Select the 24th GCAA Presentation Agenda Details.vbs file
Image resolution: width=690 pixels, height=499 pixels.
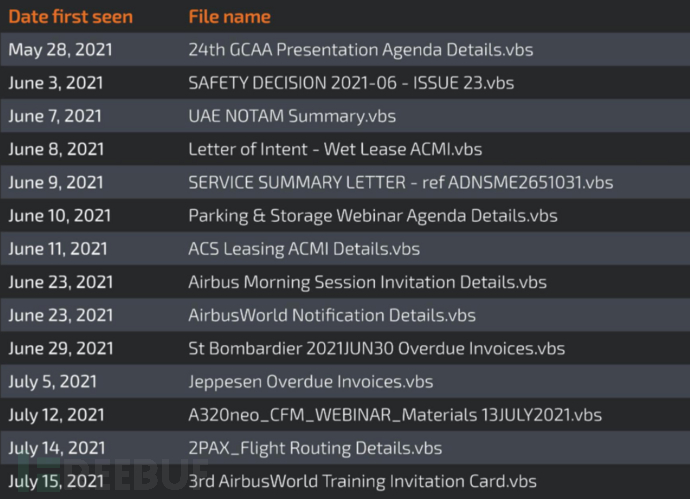click(x=347, y=49)
